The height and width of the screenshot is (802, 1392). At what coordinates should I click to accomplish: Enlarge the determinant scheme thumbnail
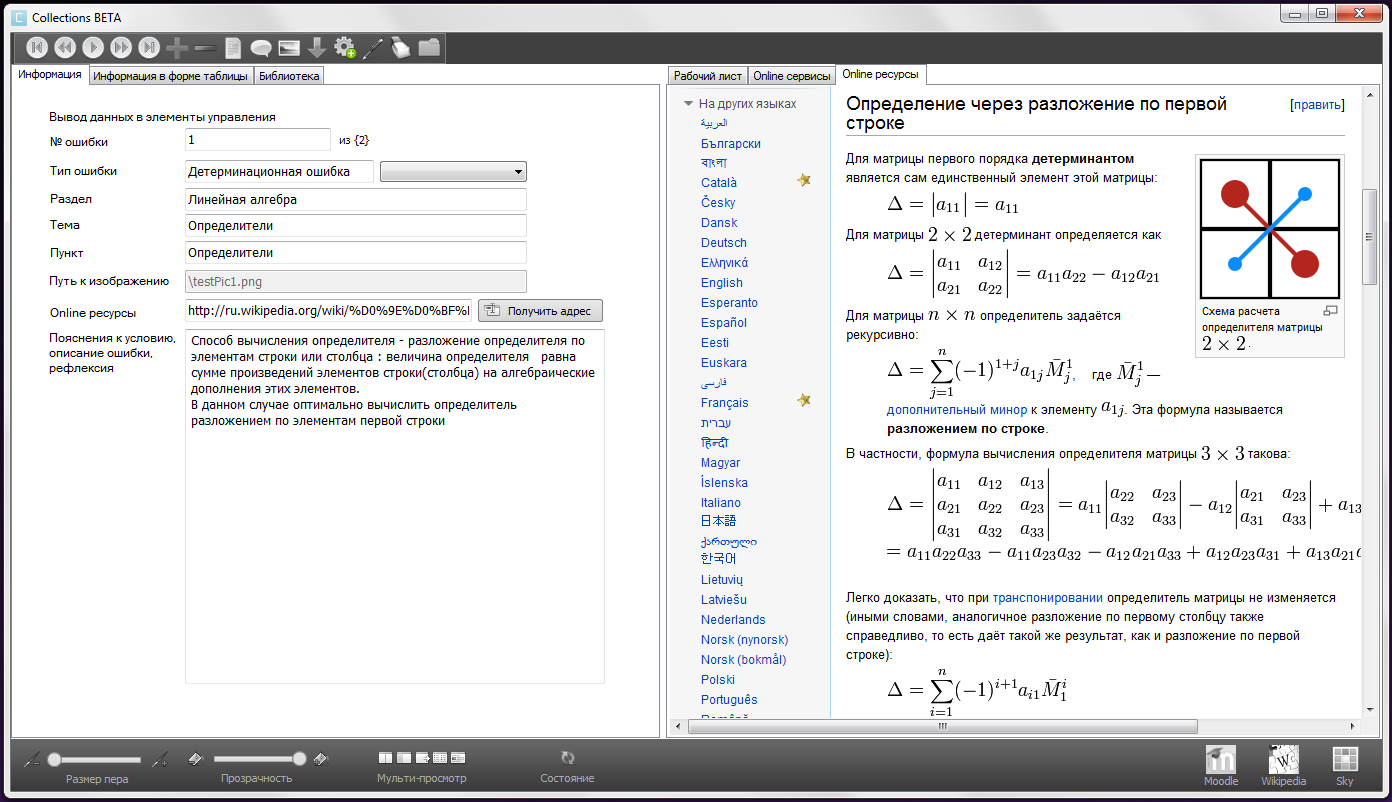(1330, 311)
